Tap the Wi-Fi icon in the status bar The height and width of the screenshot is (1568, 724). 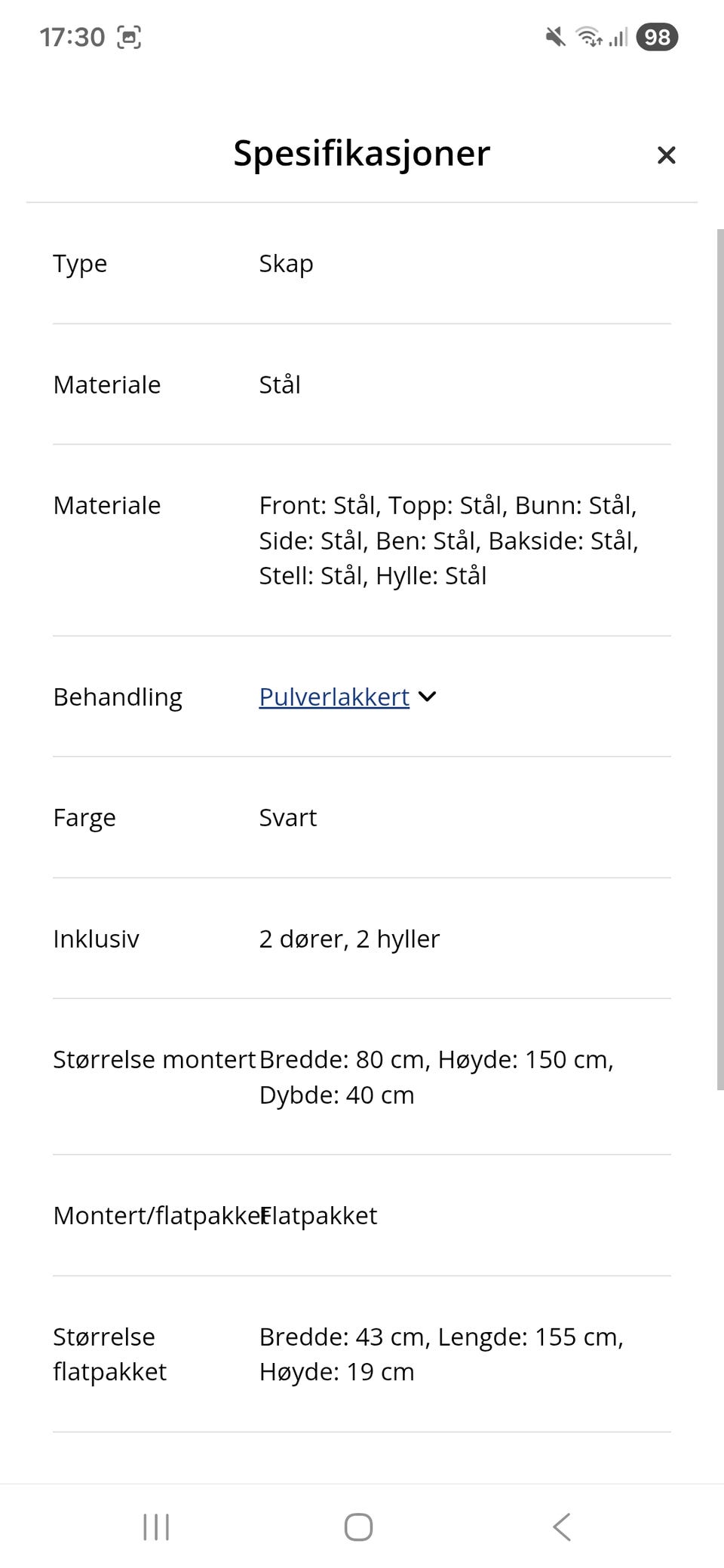pyautogui.click(x=587, y=36)
